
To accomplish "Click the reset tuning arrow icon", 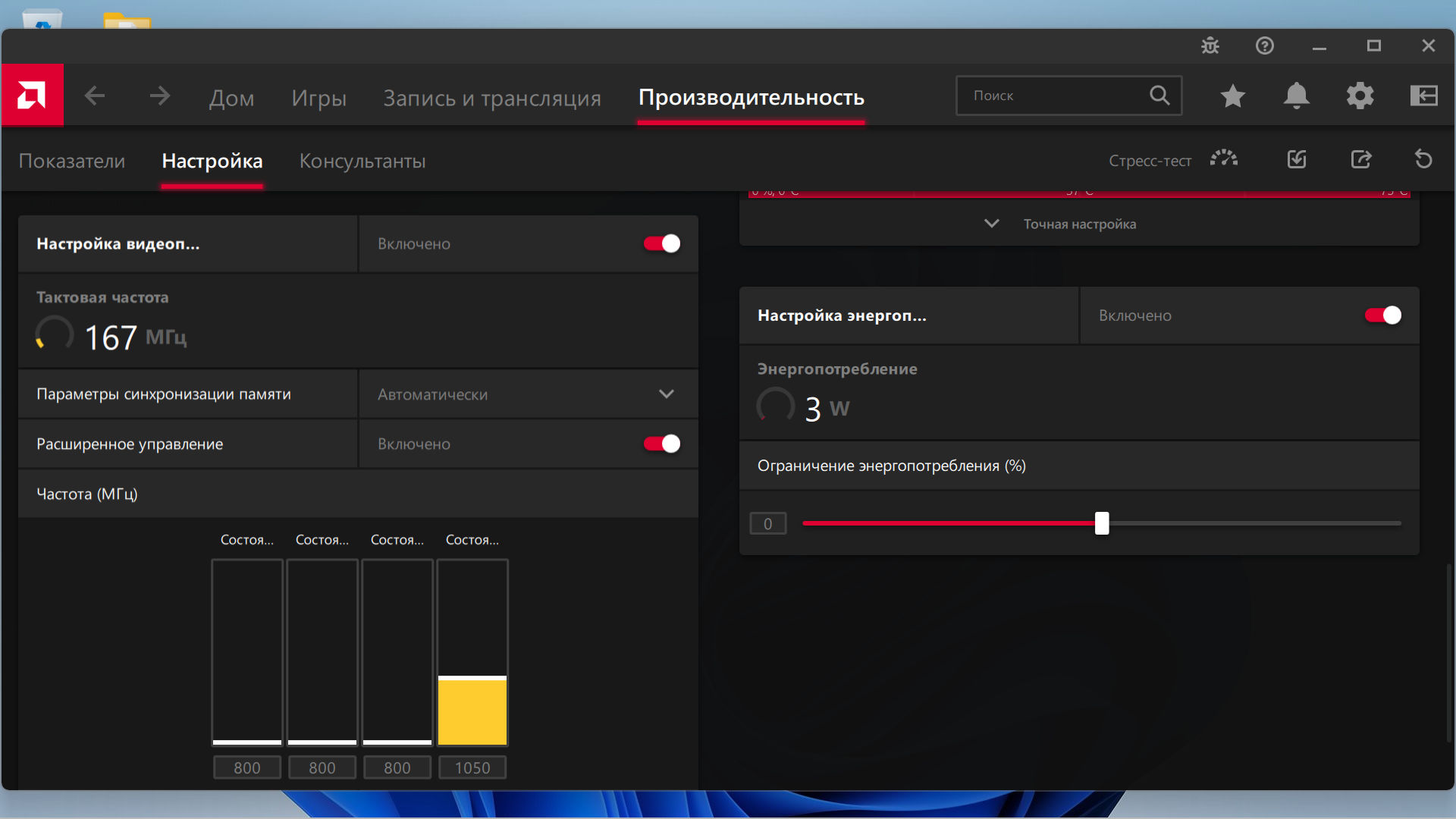I will (1423, 159).
